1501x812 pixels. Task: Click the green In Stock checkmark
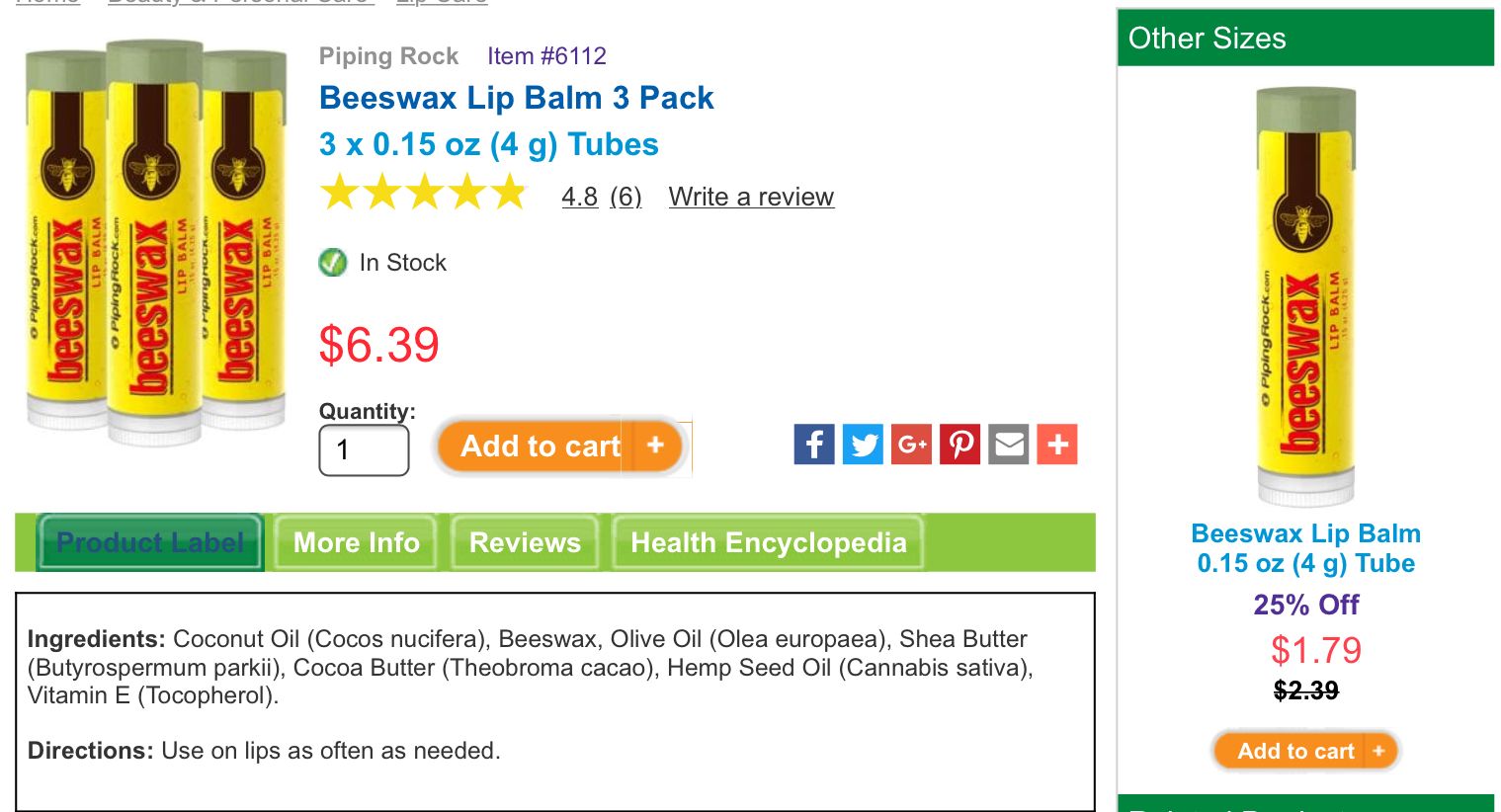[x=333, y=263]
